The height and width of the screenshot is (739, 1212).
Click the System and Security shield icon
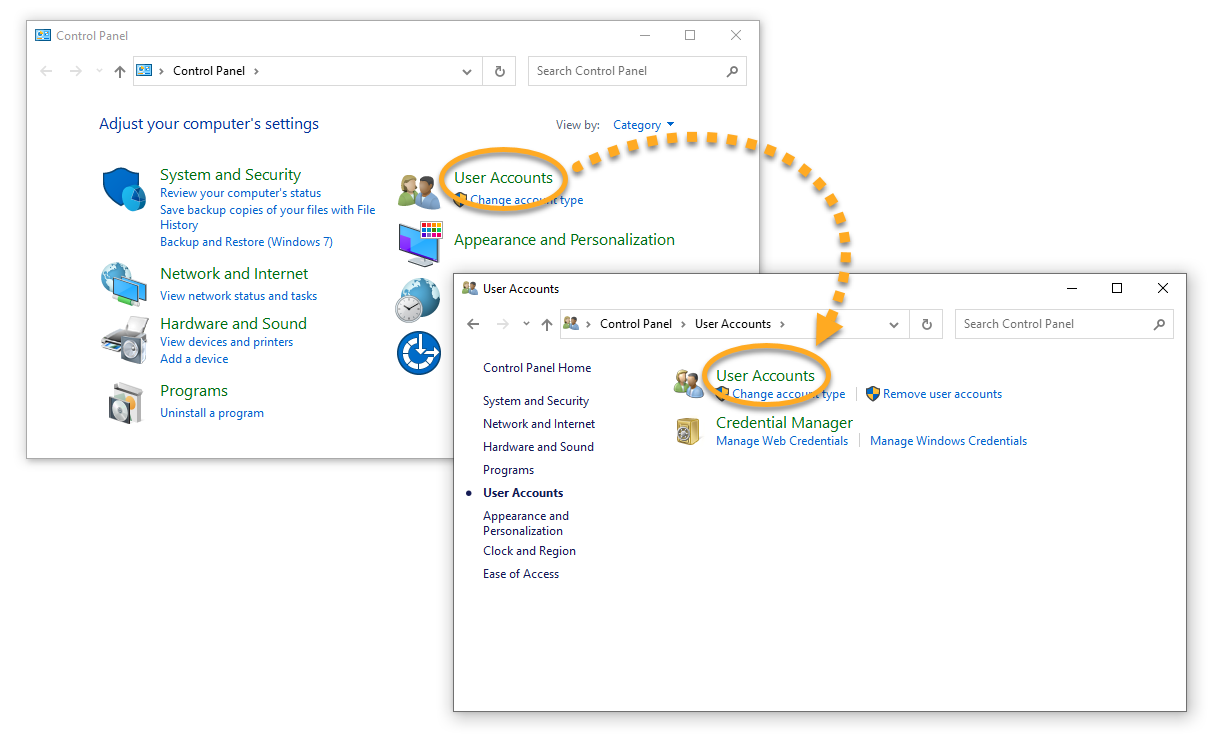click(x=124, y=189)
